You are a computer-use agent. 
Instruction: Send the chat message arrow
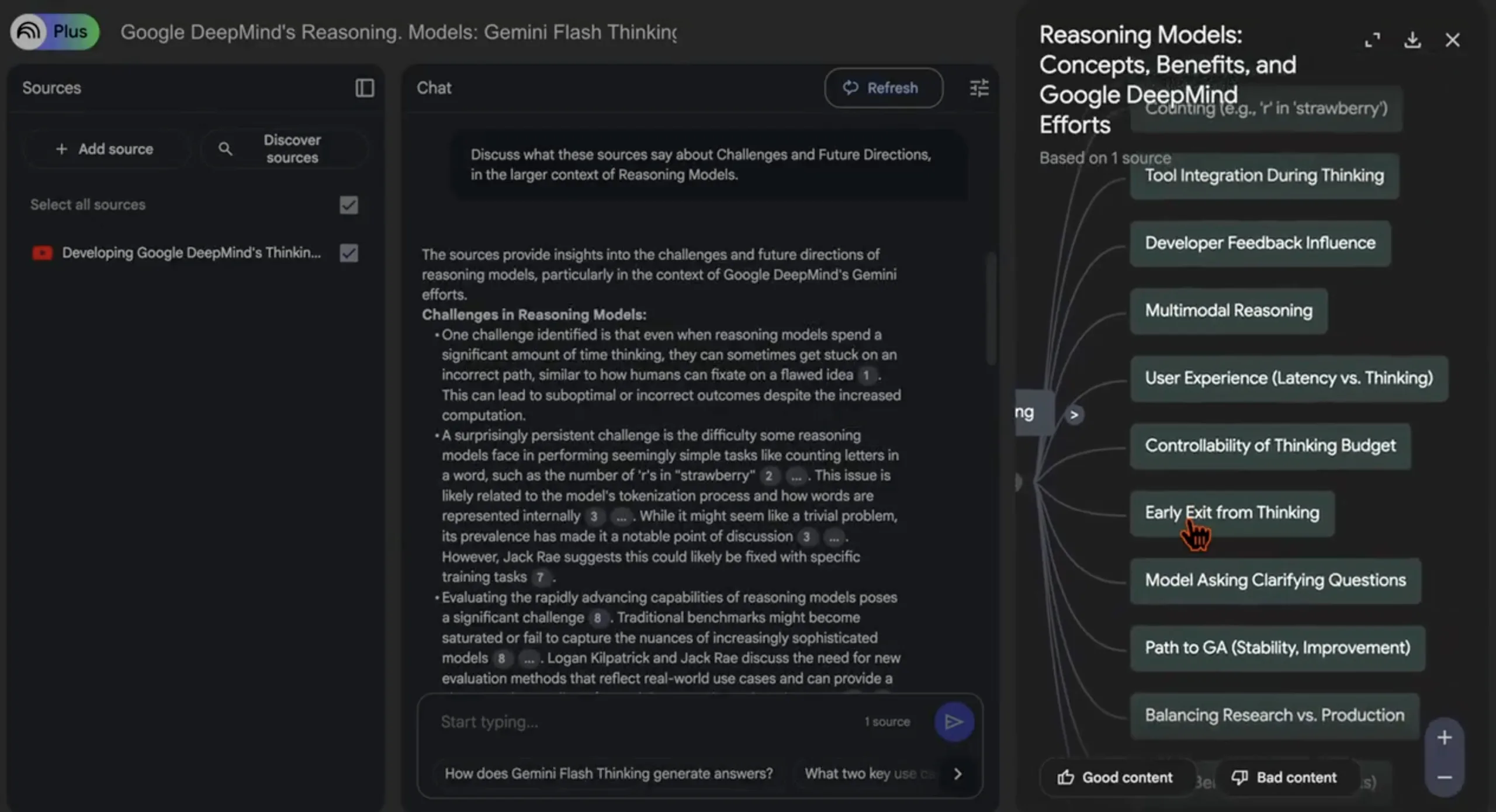pos(954,722)
